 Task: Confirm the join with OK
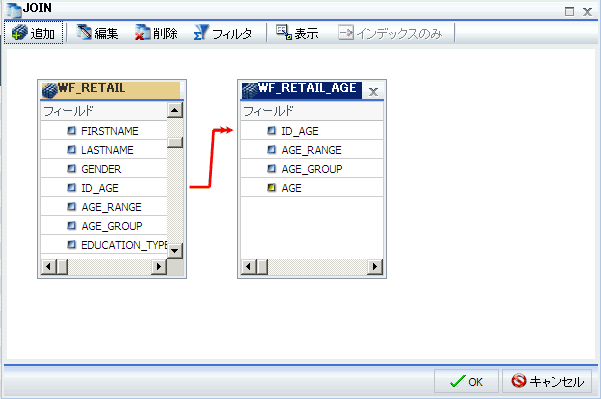point(466,381)
